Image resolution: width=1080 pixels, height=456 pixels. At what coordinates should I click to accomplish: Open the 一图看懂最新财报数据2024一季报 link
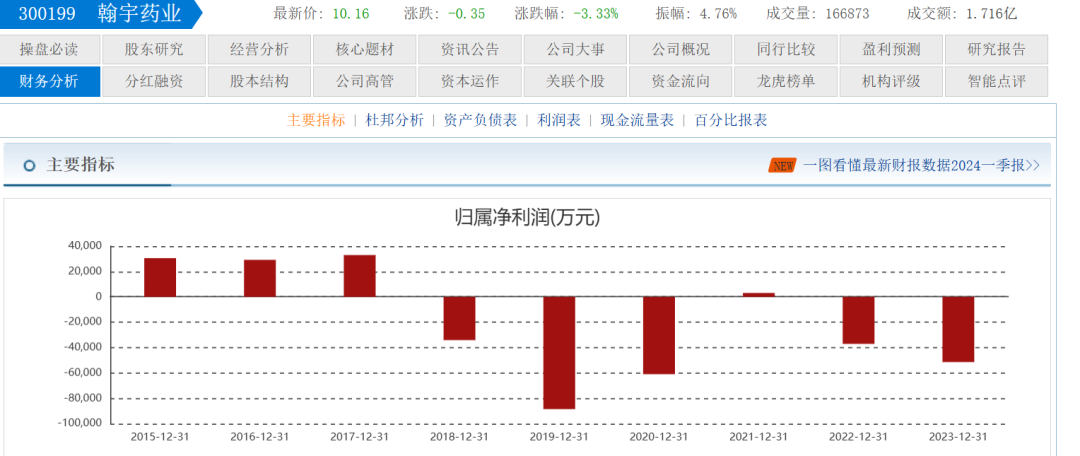coord(920,165)
